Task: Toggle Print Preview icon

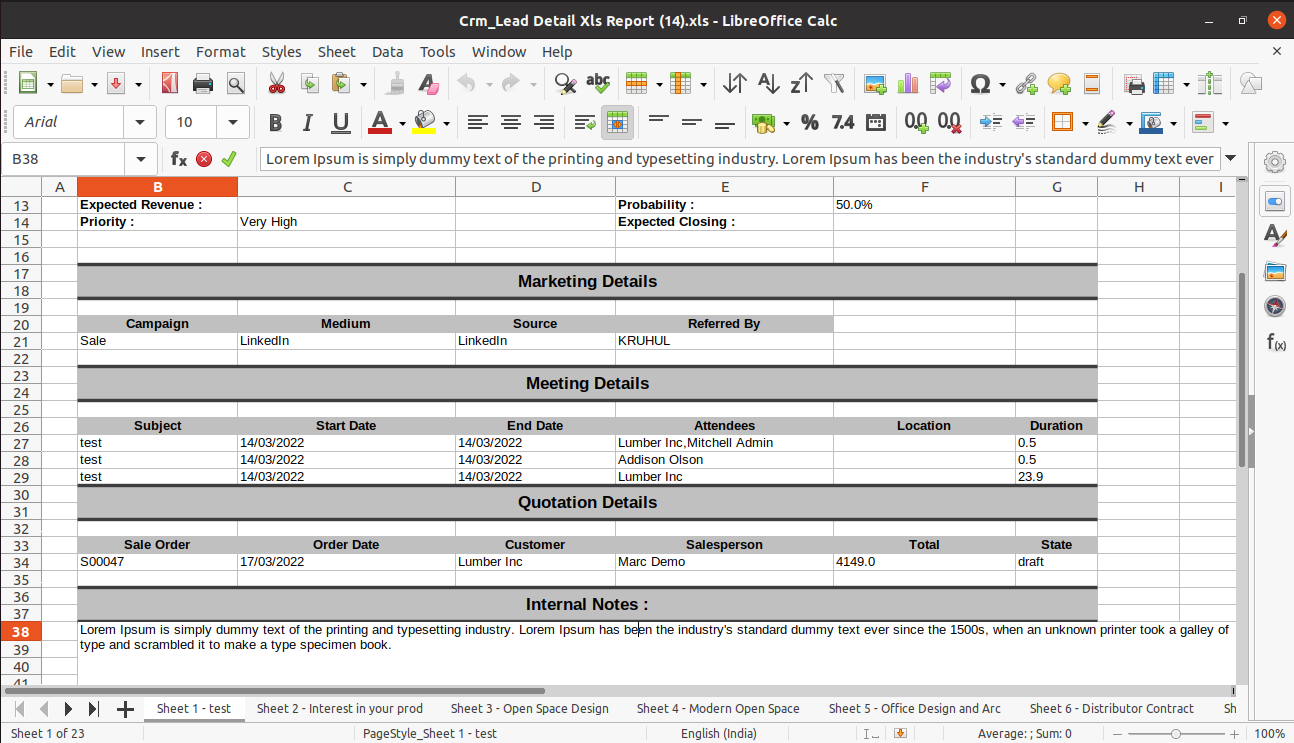Action: point(235,84)
